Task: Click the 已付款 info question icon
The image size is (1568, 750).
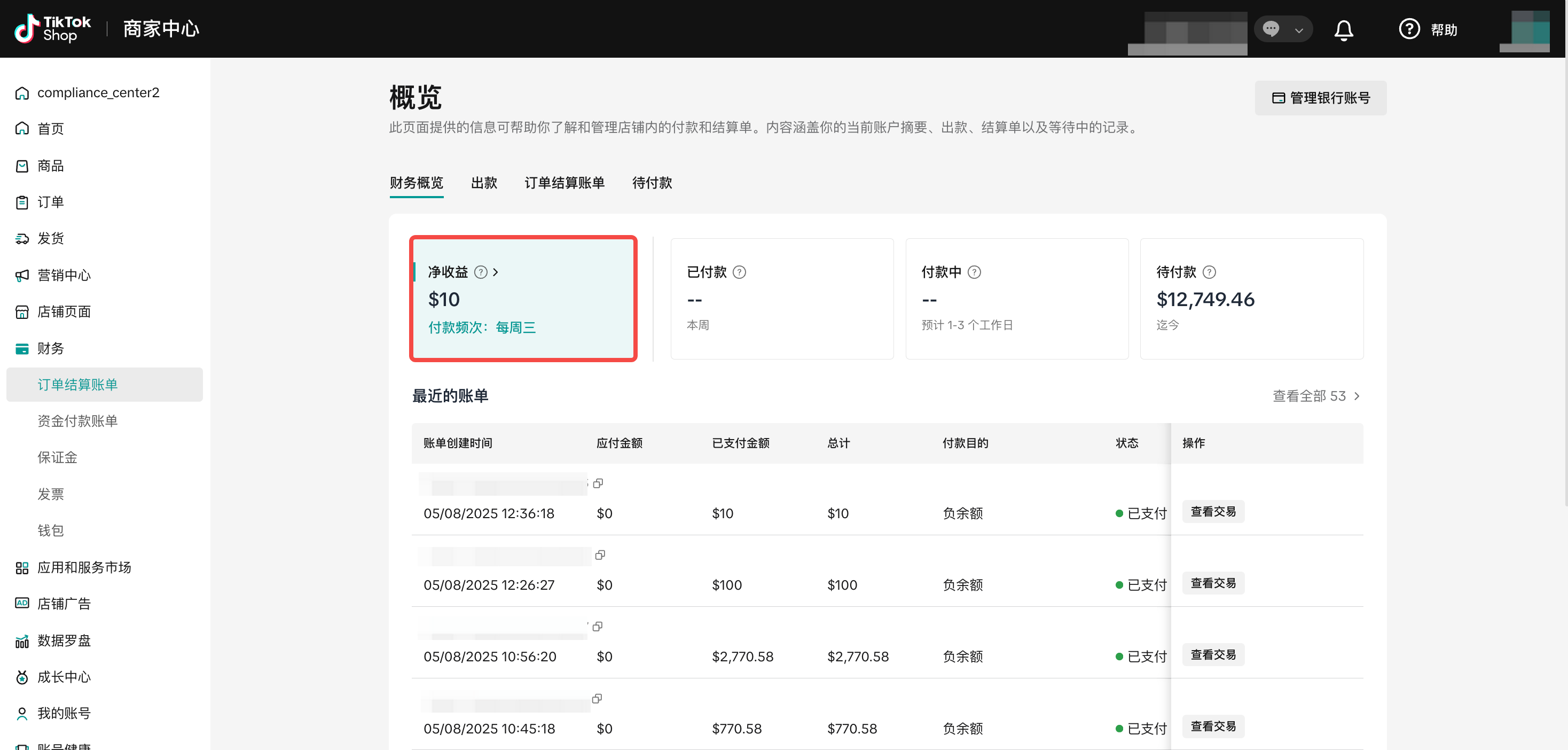Action: [x=739, y=272]
